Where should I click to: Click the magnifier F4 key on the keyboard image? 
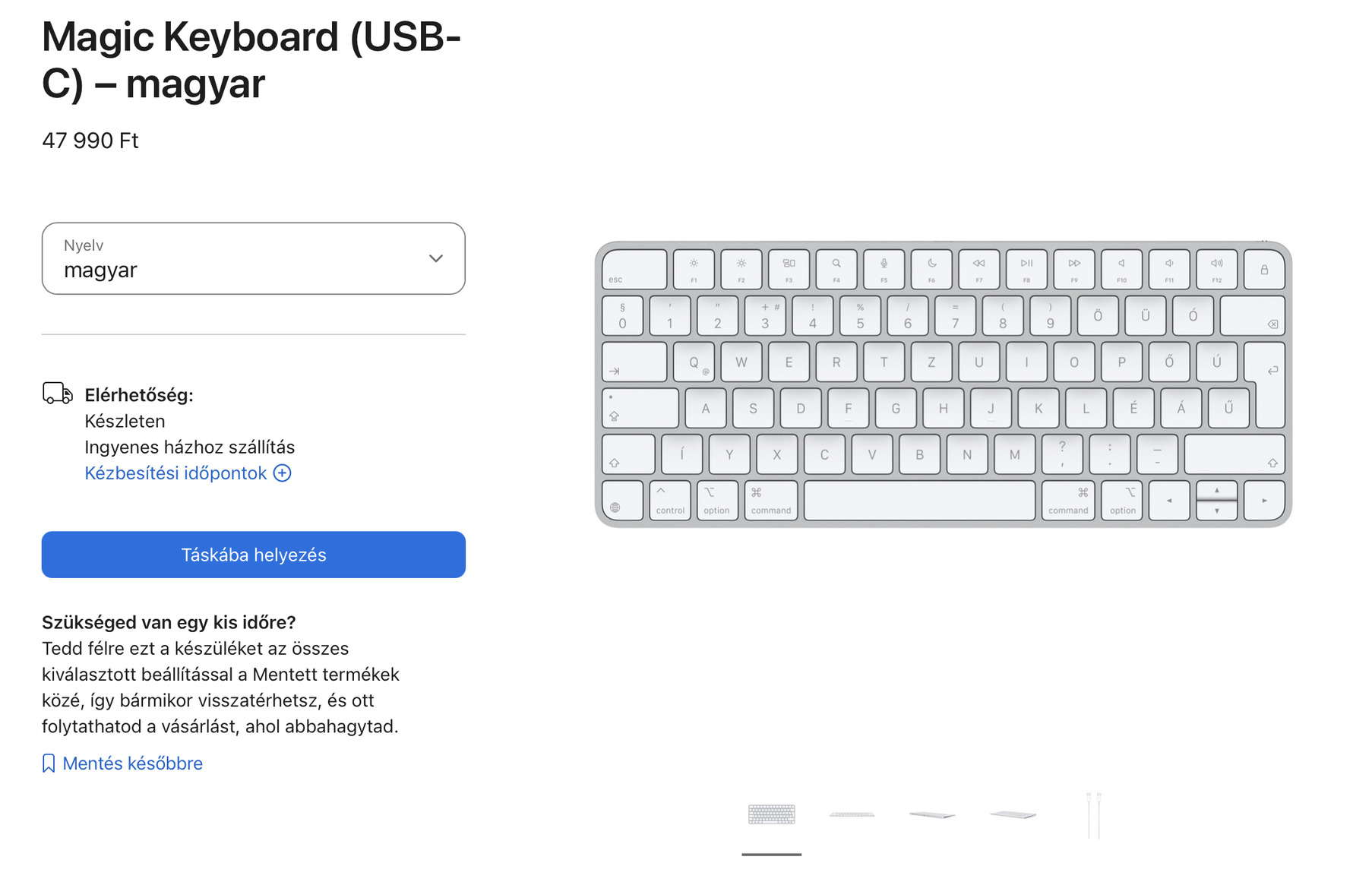836,269
